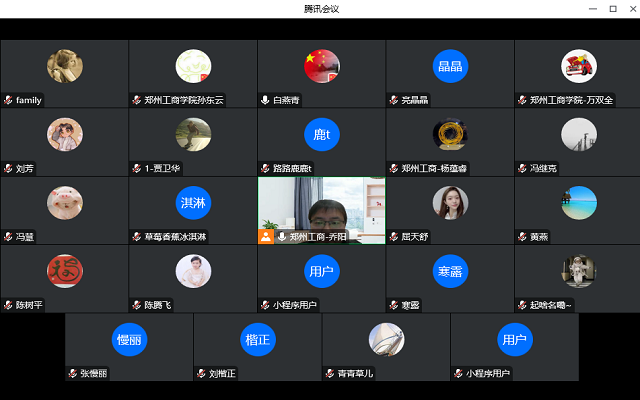Click the muted microphone icon beside family
Viewport: 640px width, 400px height.
click(8, 100)
